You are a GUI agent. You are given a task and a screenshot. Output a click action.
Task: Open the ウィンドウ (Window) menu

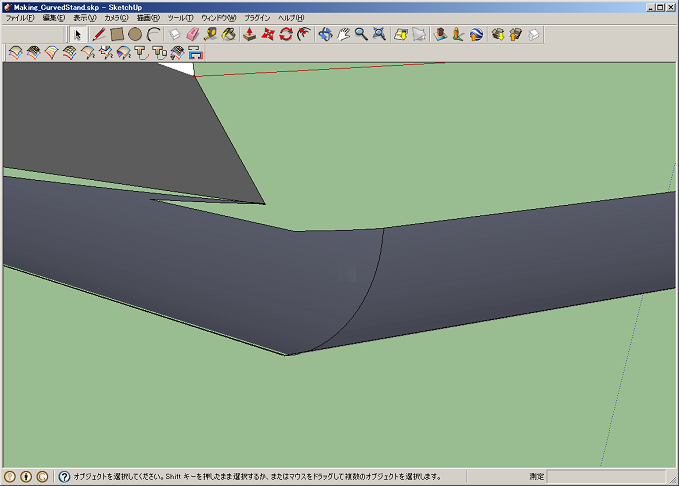(x=219, y=18)
